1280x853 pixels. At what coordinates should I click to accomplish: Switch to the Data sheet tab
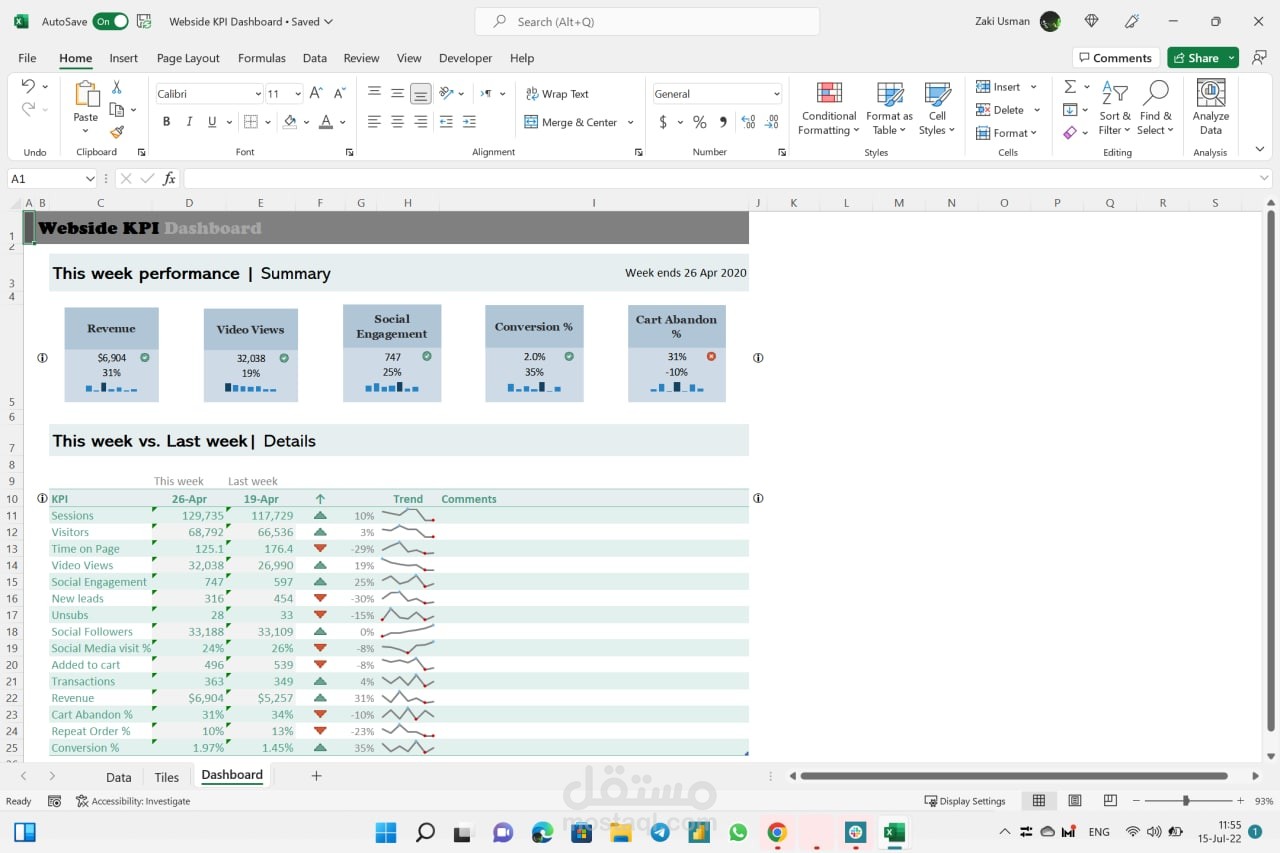pyautogui.click(x=119, y=777)
